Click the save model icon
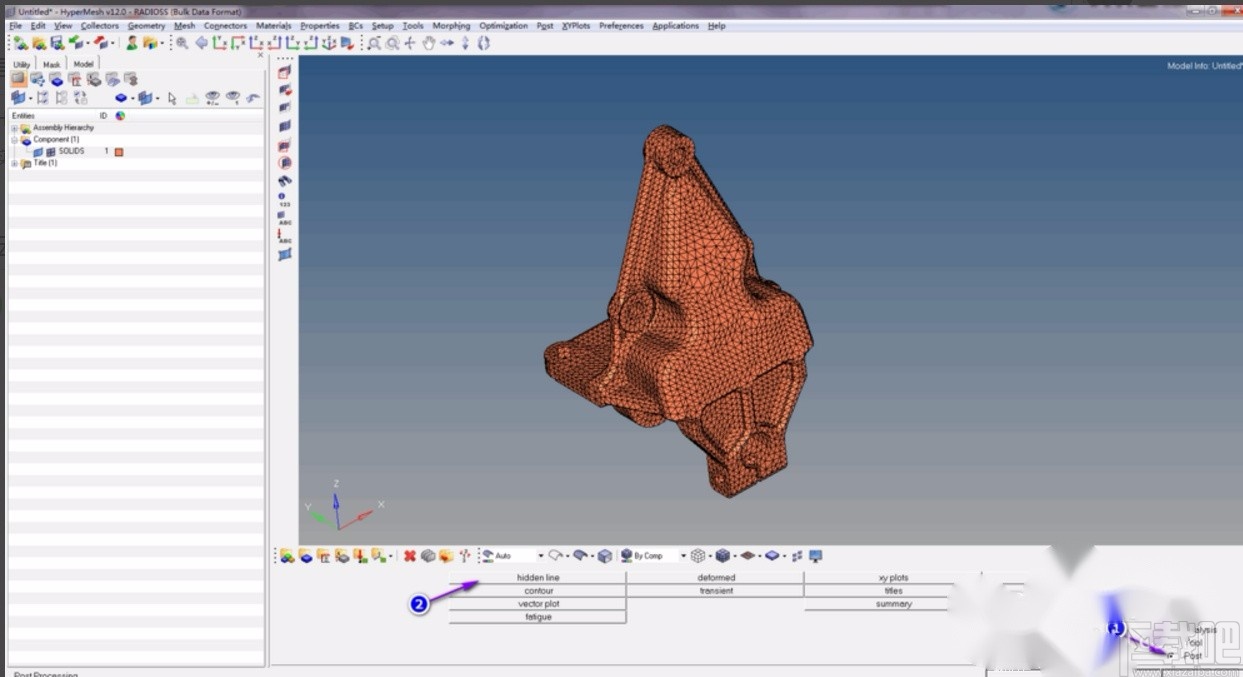The width and height of the screenshot is (1243, 677). tap(57, 43)
